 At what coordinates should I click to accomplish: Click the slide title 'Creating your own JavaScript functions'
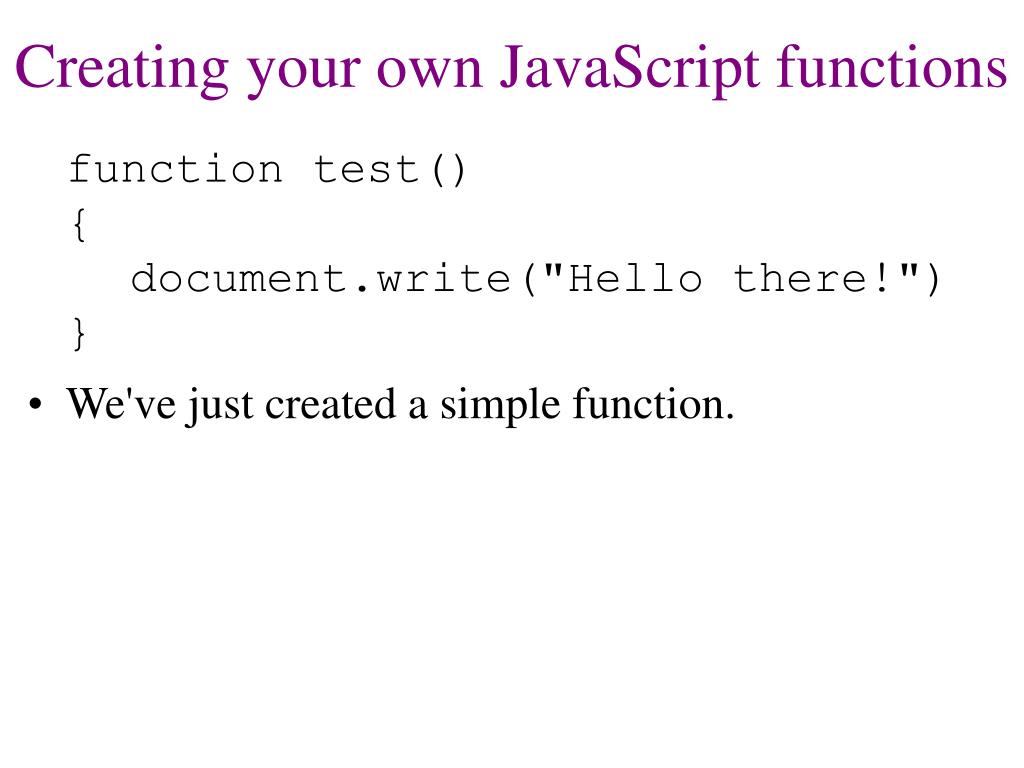coord(511,70)
